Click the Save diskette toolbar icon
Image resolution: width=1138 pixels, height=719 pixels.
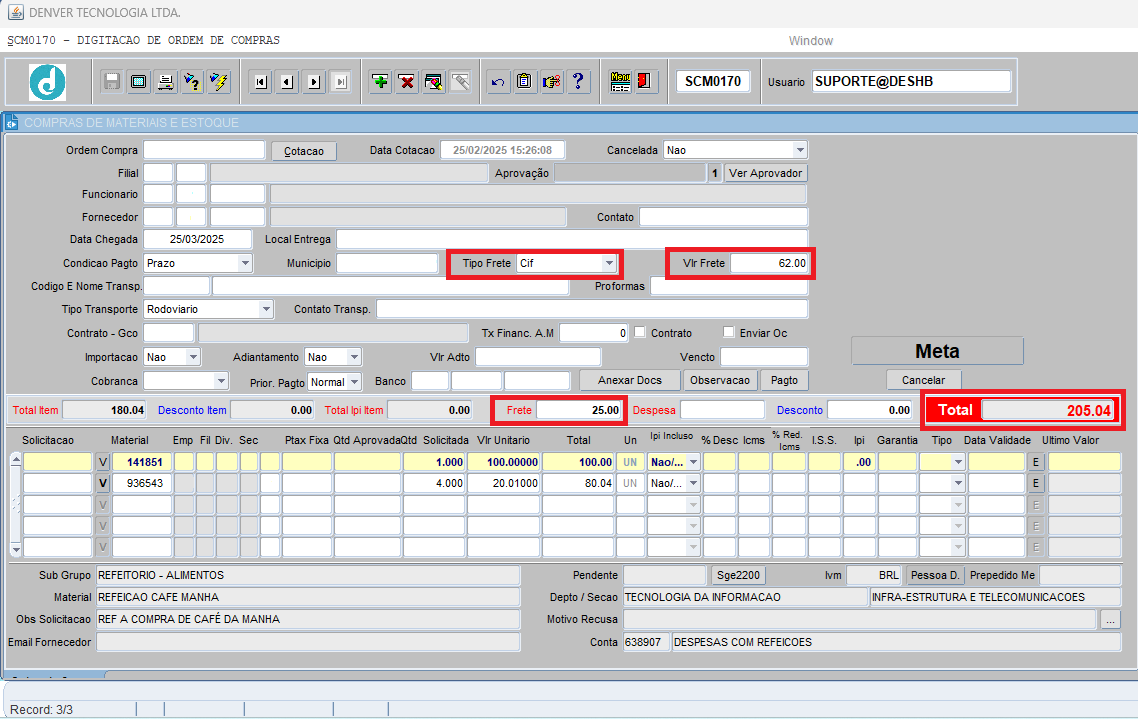[x=112, y=81]
